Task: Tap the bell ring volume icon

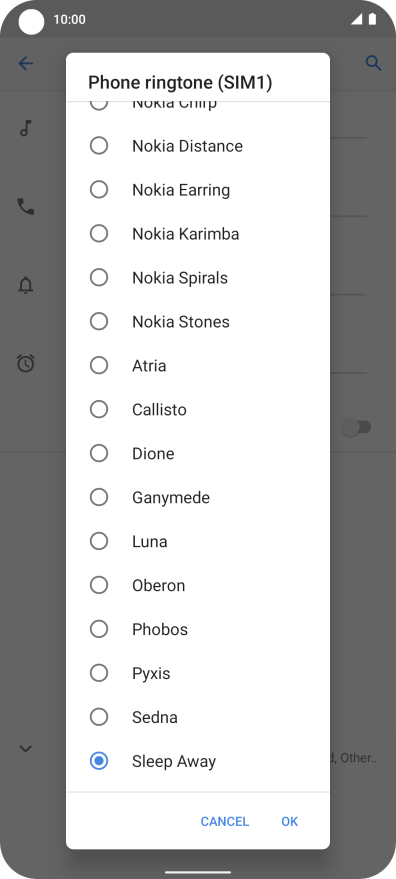Action: pyautogui.click(x=26, y=285)
